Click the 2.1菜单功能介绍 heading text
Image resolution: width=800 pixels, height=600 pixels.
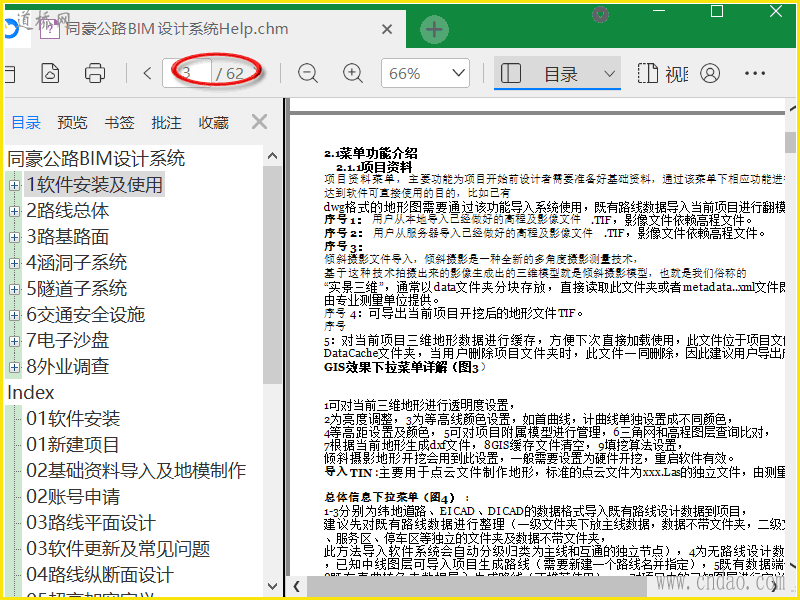[x=371, y=153]
